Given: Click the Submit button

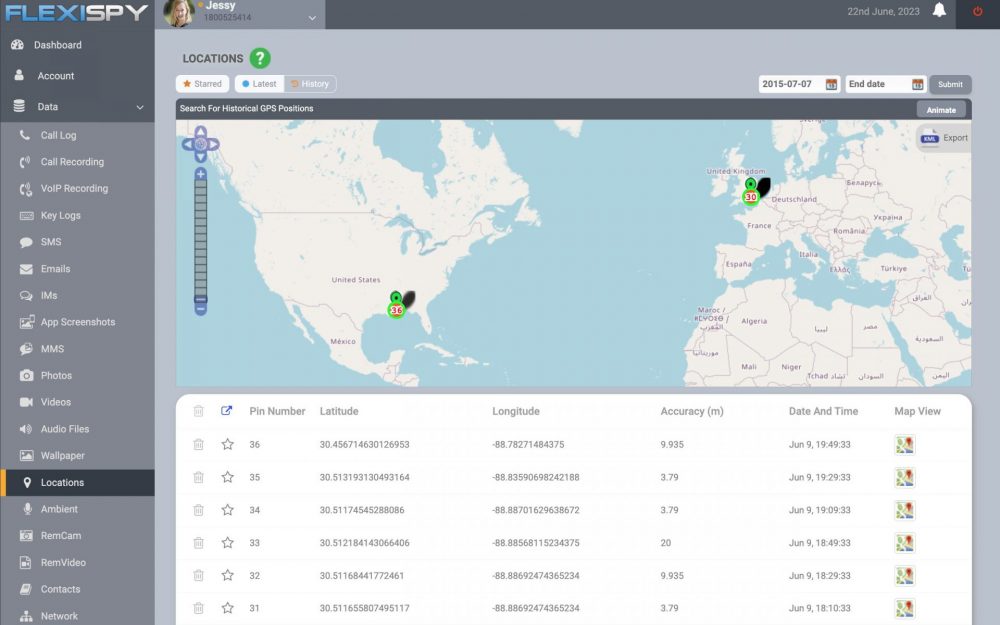Looking at the screenshot, I should click(x=950, y=84).
